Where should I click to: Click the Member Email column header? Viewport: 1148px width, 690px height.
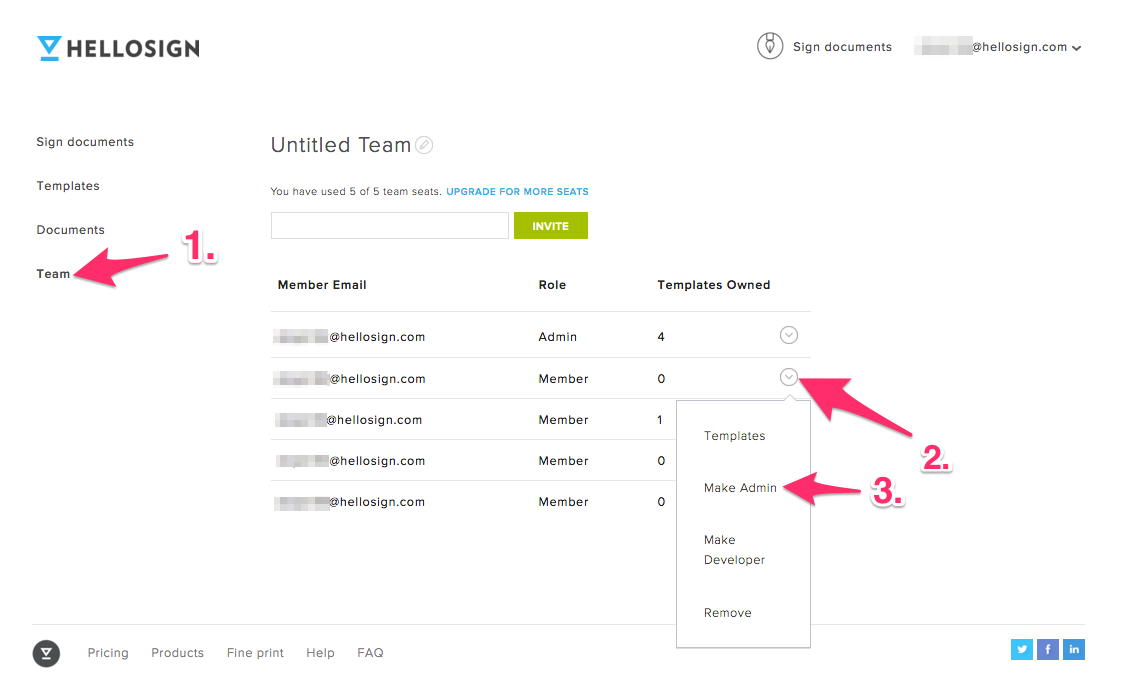[322, 285]
